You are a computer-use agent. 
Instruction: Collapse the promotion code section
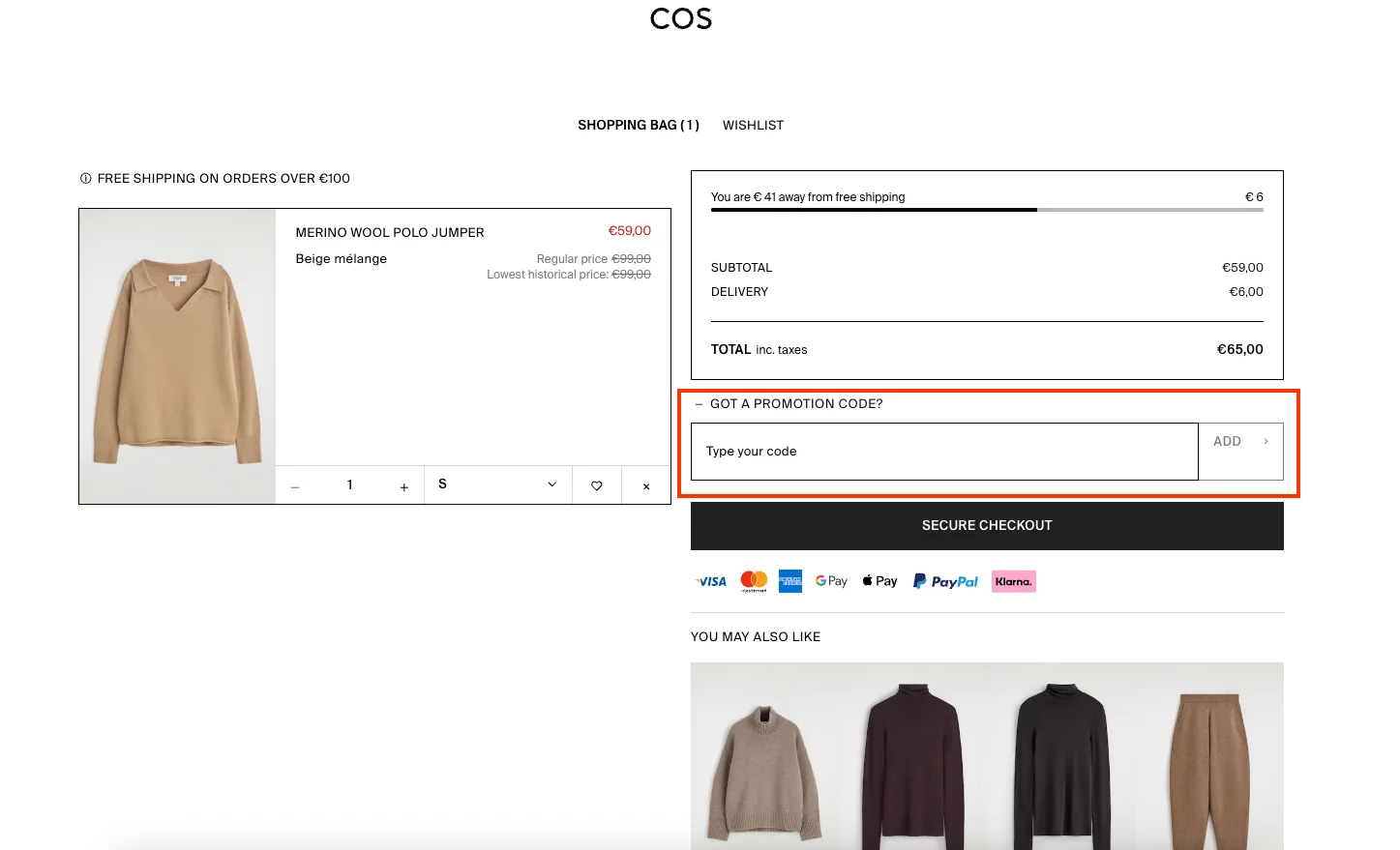click(x=699, y=403)
